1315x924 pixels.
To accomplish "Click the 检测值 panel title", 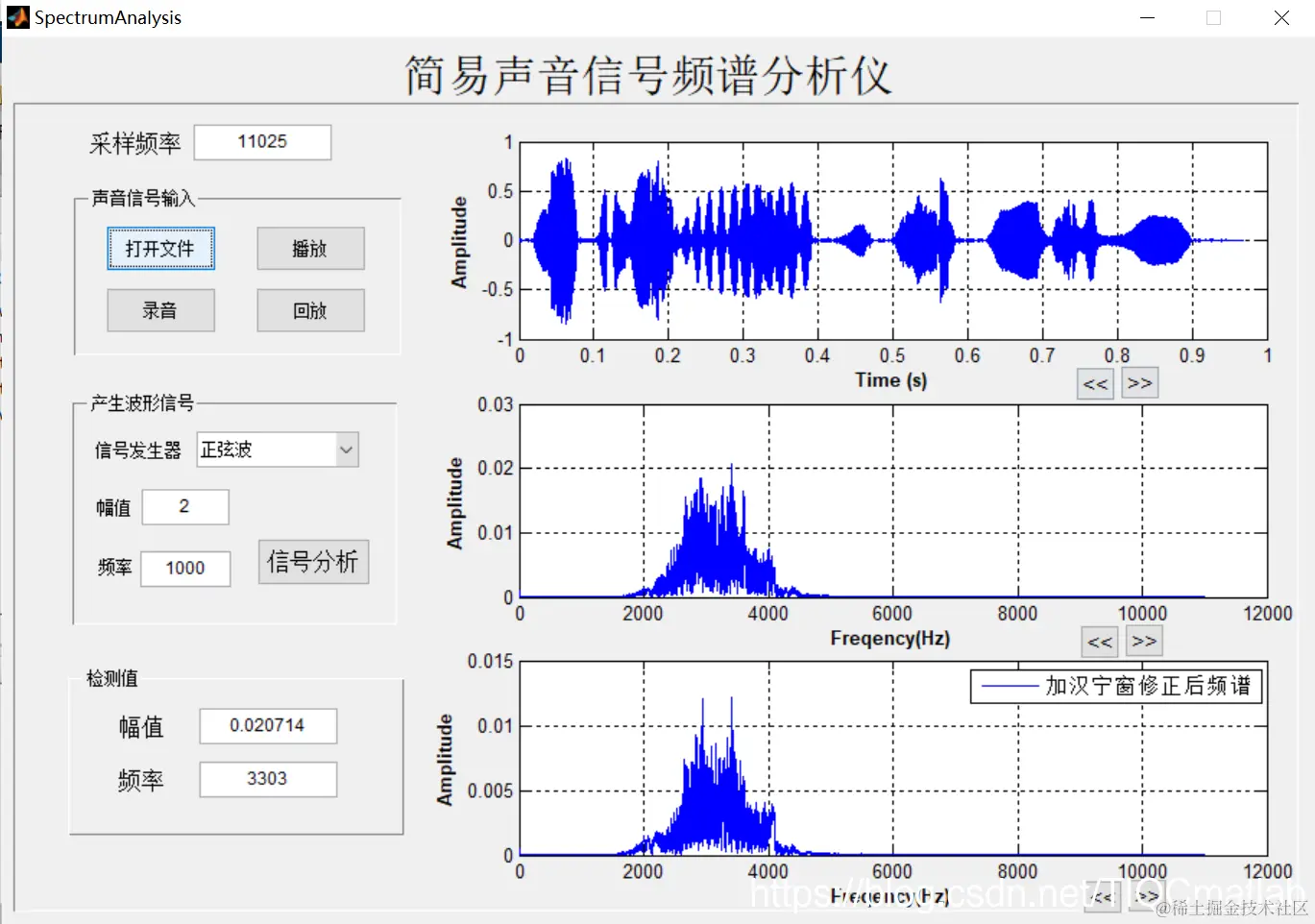I will click(112, 678).
